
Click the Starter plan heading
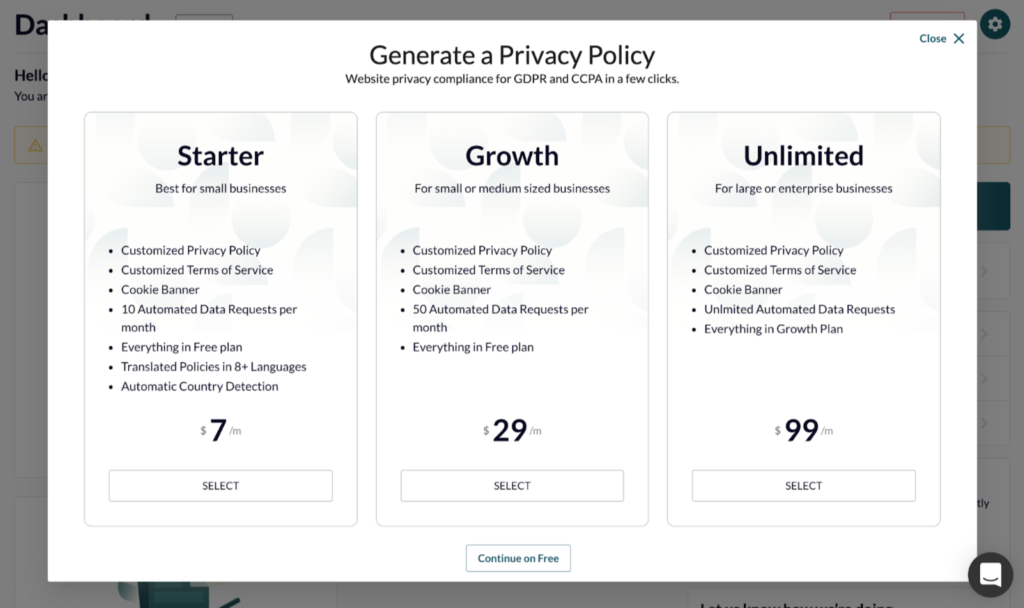(x=220, y=156)
